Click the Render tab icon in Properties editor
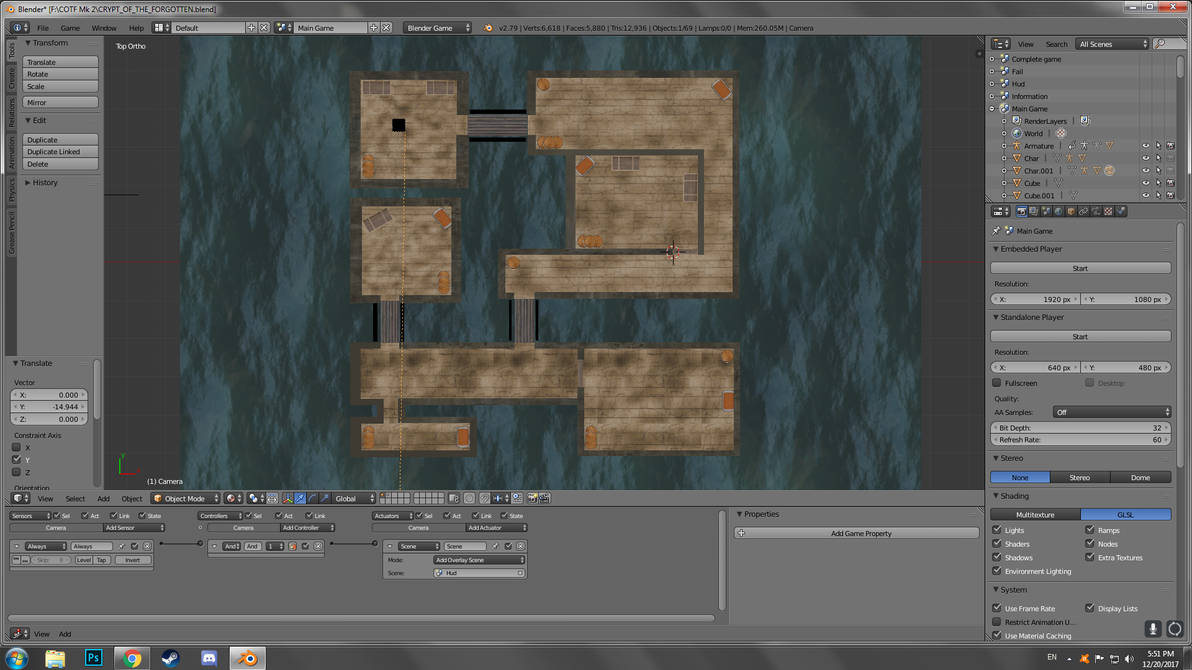 (1021, 210)
